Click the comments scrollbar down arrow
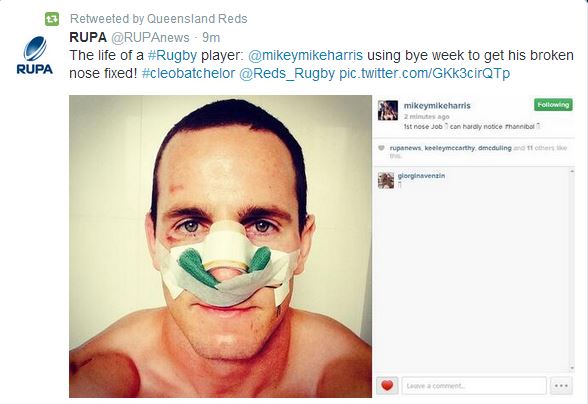Image resolution: width=588 pixels, height=404 pixels. point(572,368)
